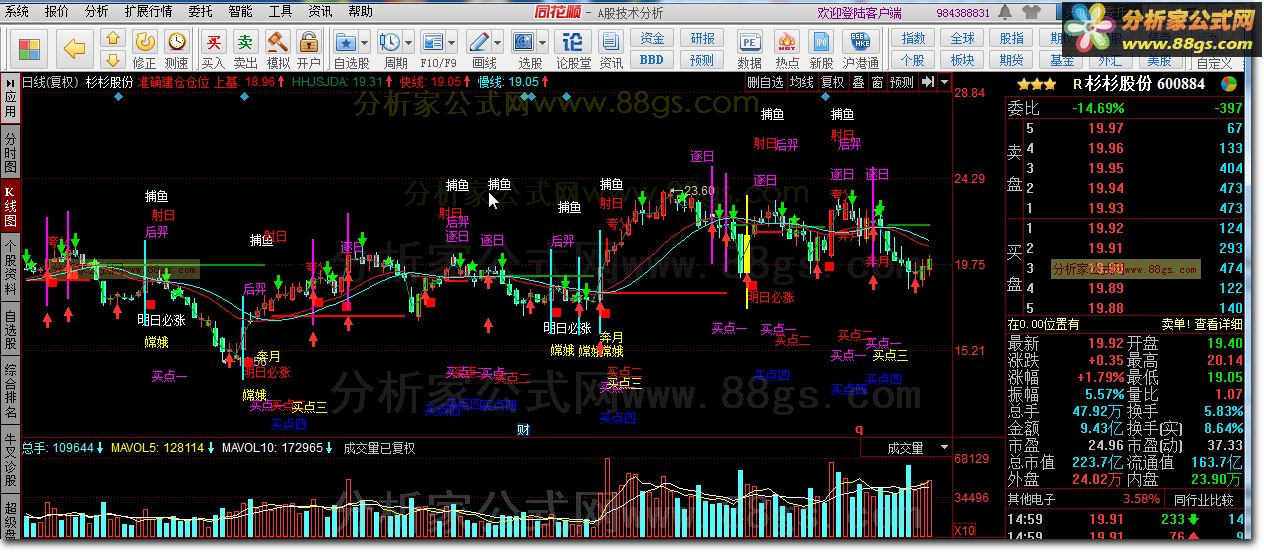1264x552 pixels.
Task: Open the 自选股 favorites folder icon
Action: (346, 41)
